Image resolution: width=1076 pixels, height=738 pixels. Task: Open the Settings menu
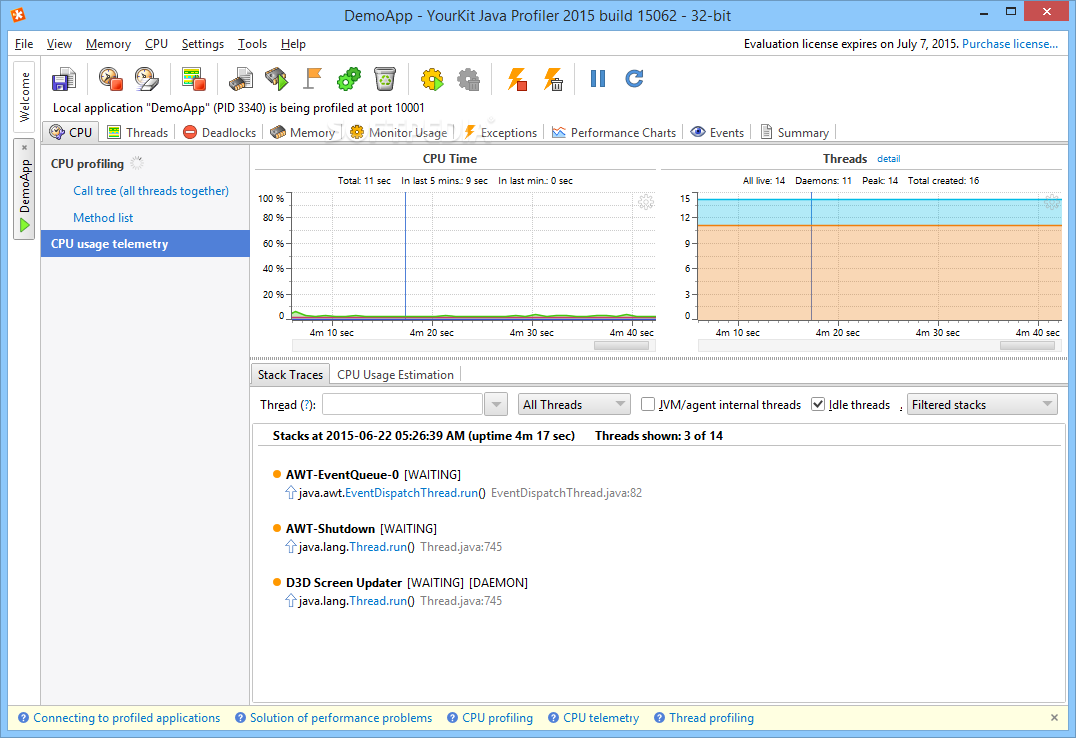202,44
